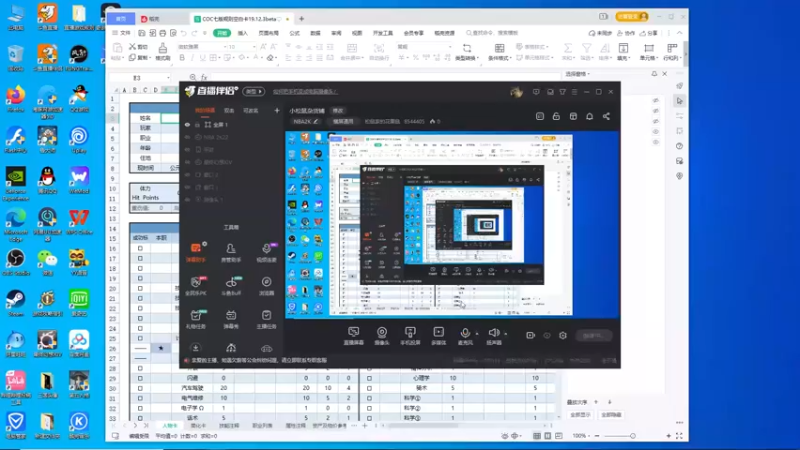The width and height of the screenshot is (800, 450).
Task: Toggle visibility eye for 全屏 1 source
Action: [187, 124]
